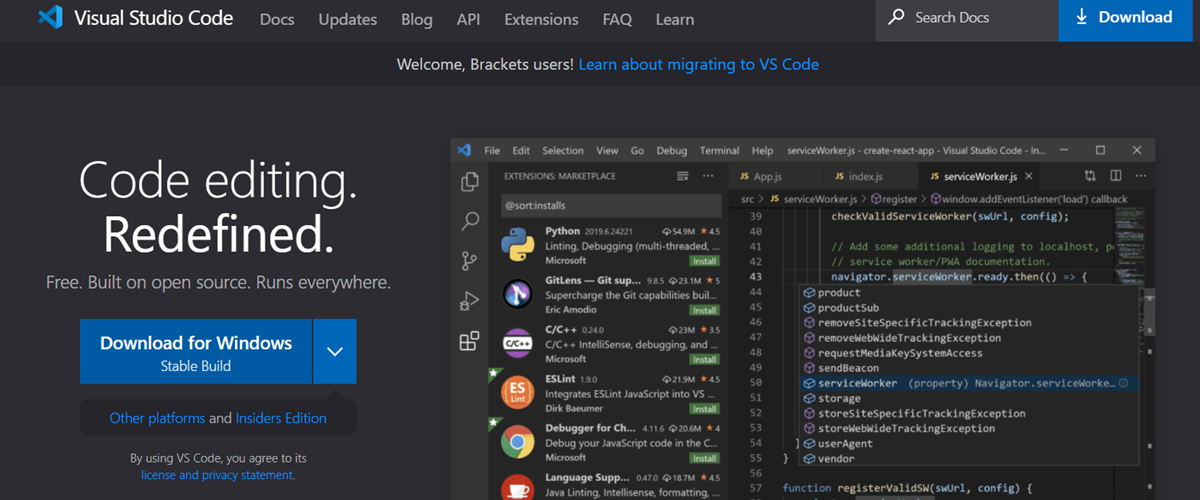The image size is (1200, 500).
Task: Open Learn in site navigation
Action: coord(675,19)
